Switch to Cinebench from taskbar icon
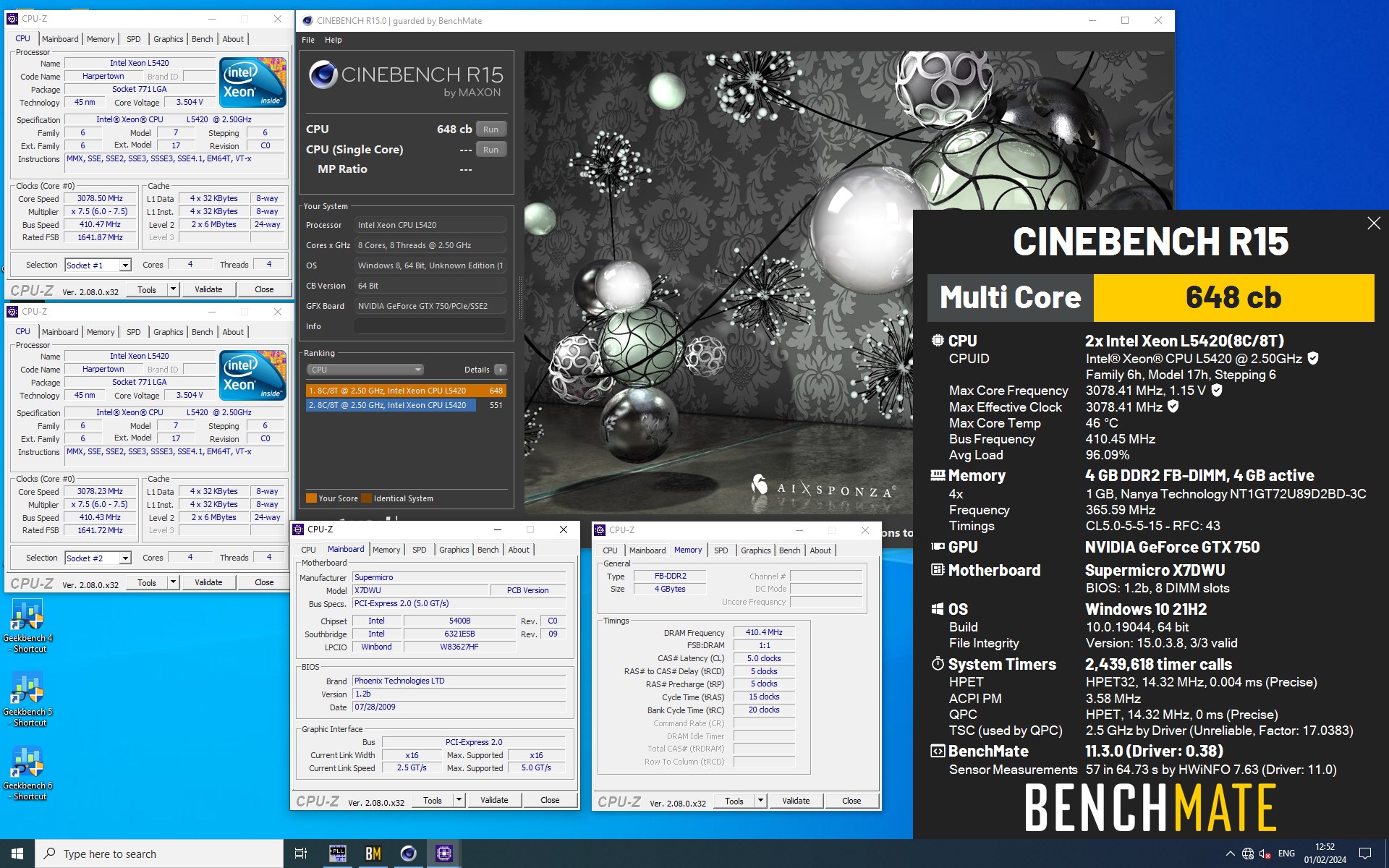The width and height of the screenshot is (1389, 868). [x=409, y=854]
